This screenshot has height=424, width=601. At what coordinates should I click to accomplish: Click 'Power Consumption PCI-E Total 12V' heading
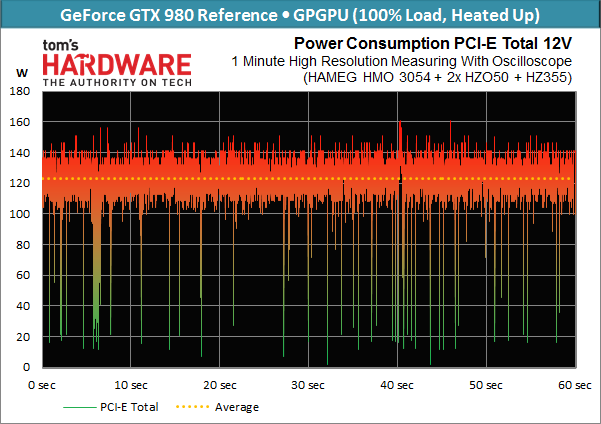click(433, 44)
